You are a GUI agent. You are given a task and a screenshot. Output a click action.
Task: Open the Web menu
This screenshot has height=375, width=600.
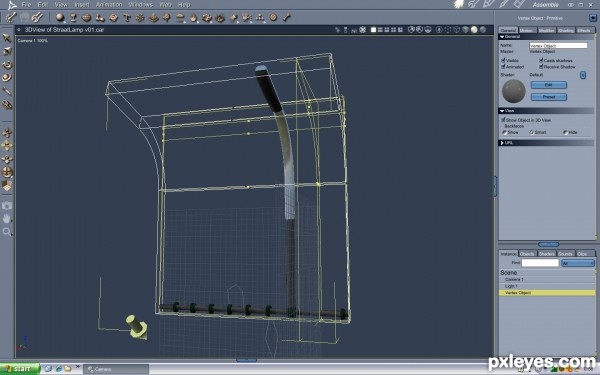tap(165, 5)
